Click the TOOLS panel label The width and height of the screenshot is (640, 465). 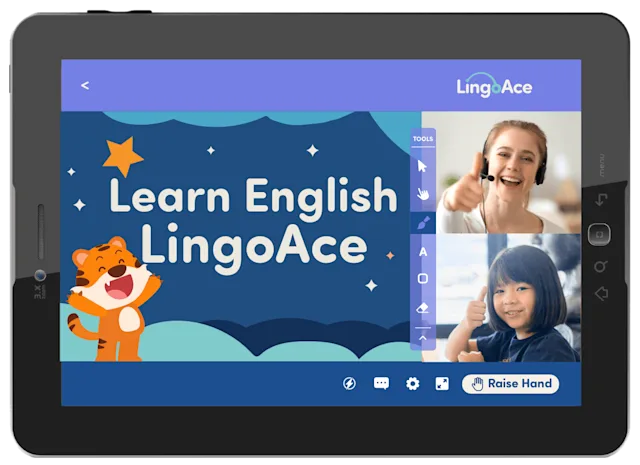[423, 139]
